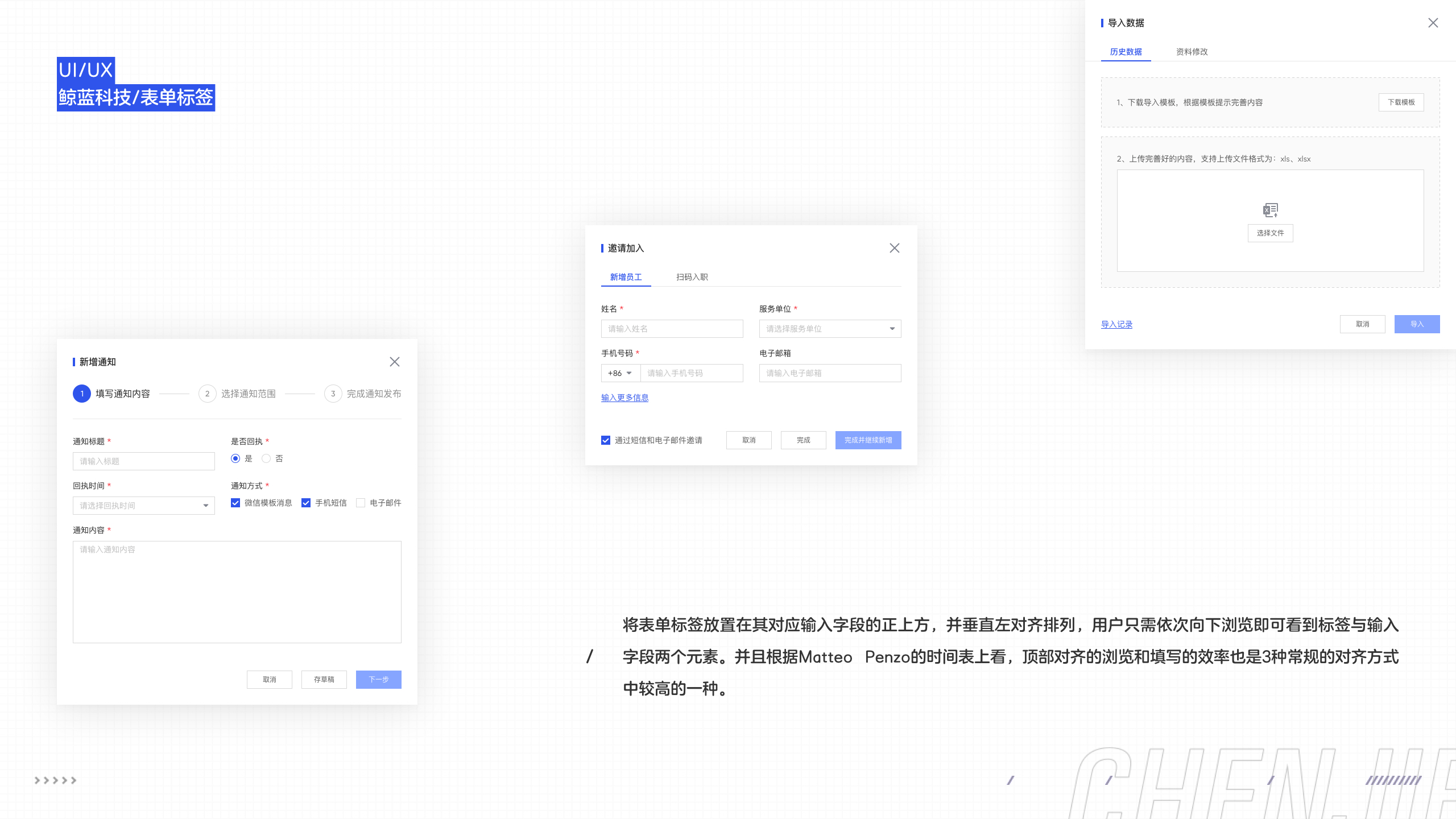Open the +86 country code dropdown
The height and width of the screenshot is (819, 1456).
[621, 373]
